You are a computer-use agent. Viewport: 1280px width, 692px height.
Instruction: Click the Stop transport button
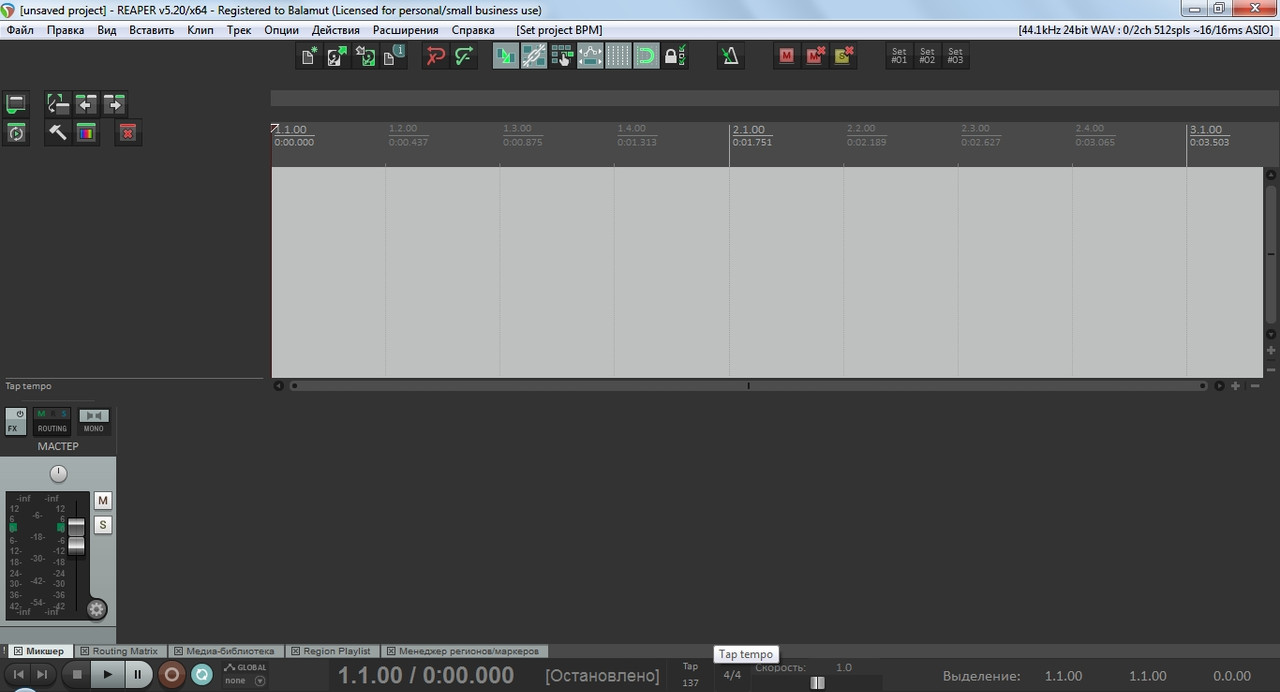77,675
